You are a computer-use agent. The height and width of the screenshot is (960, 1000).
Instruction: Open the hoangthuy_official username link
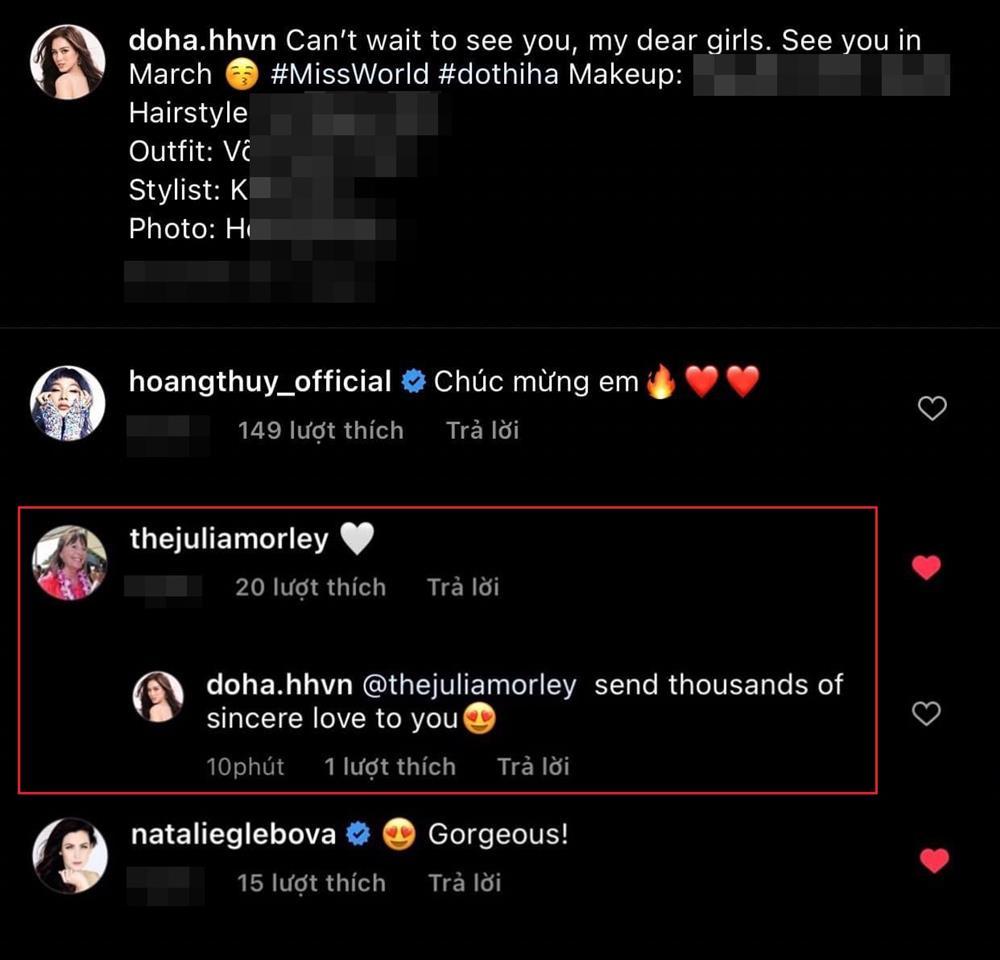[260, 381]
